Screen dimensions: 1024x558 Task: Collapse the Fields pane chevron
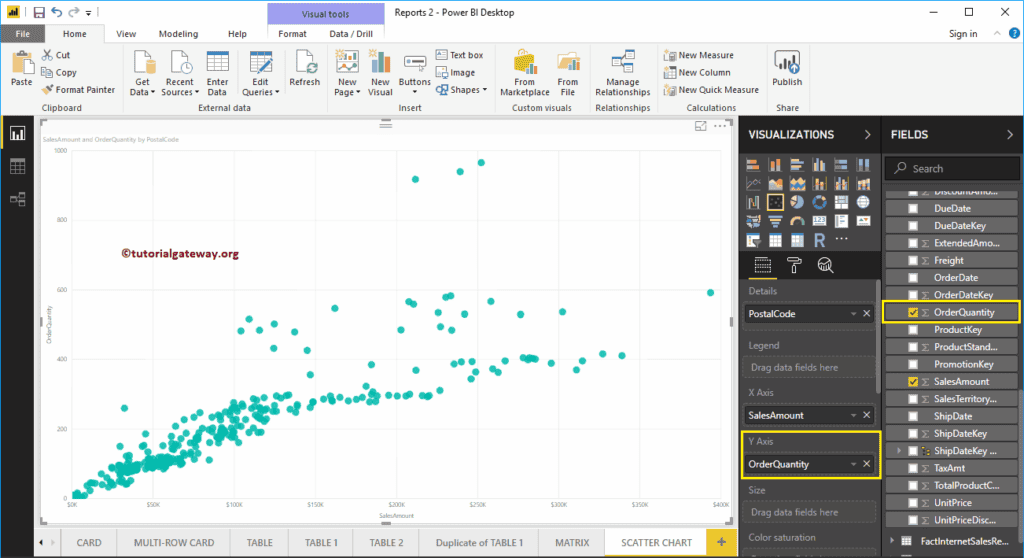1010,135
